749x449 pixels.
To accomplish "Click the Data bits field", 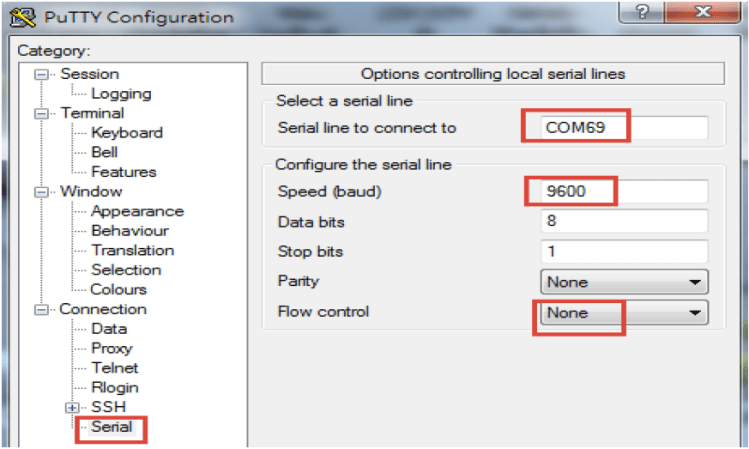I will (x=623, y=221).
